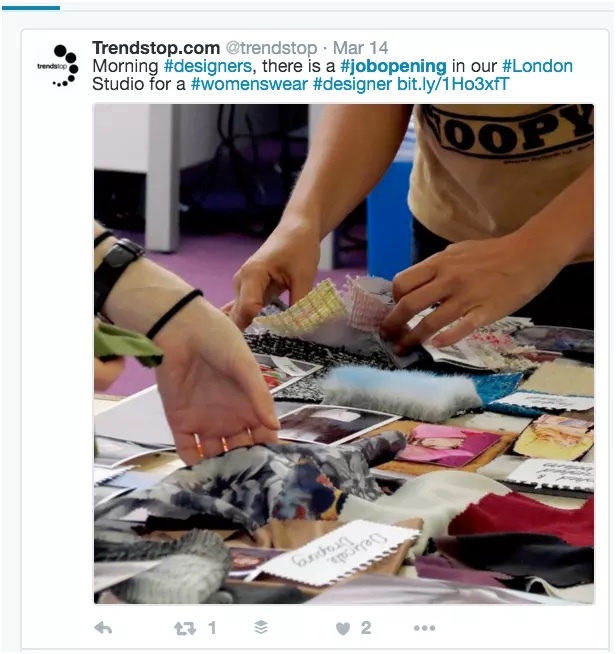Retweet this Trendstop tweet
The image size is (616, 654).
(x=185, y=628)
